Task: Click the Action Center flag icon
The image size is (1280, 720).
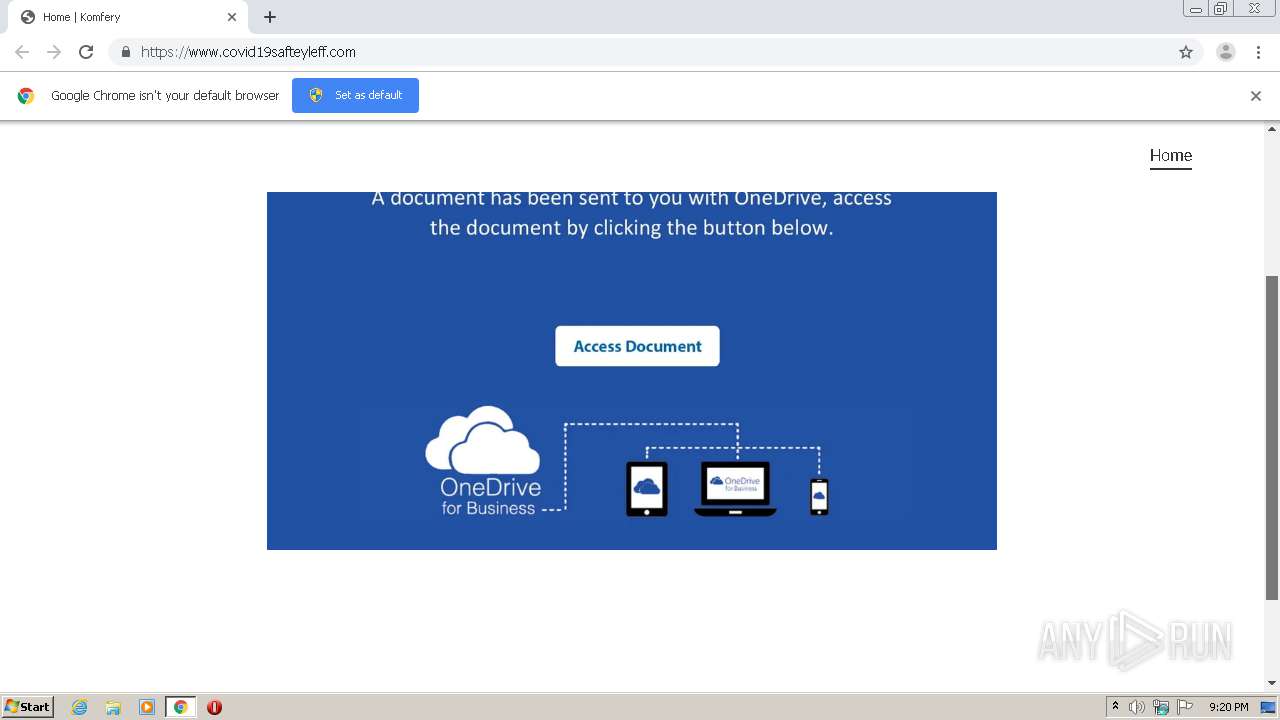Action: [1185, 707]
